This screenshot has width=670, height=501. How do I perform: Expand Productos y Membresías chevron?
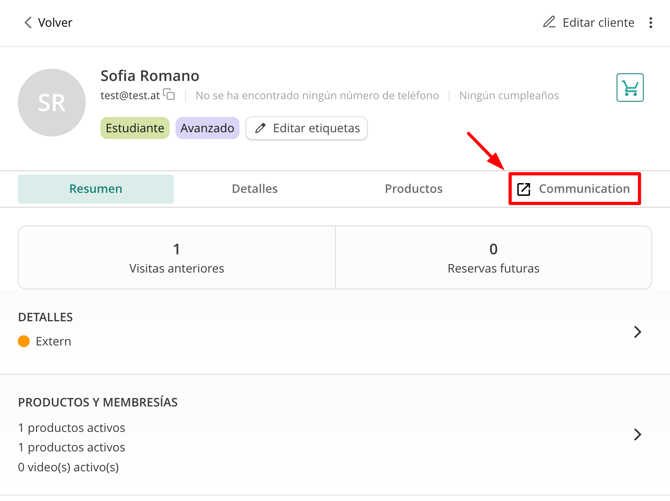point(637,434)
